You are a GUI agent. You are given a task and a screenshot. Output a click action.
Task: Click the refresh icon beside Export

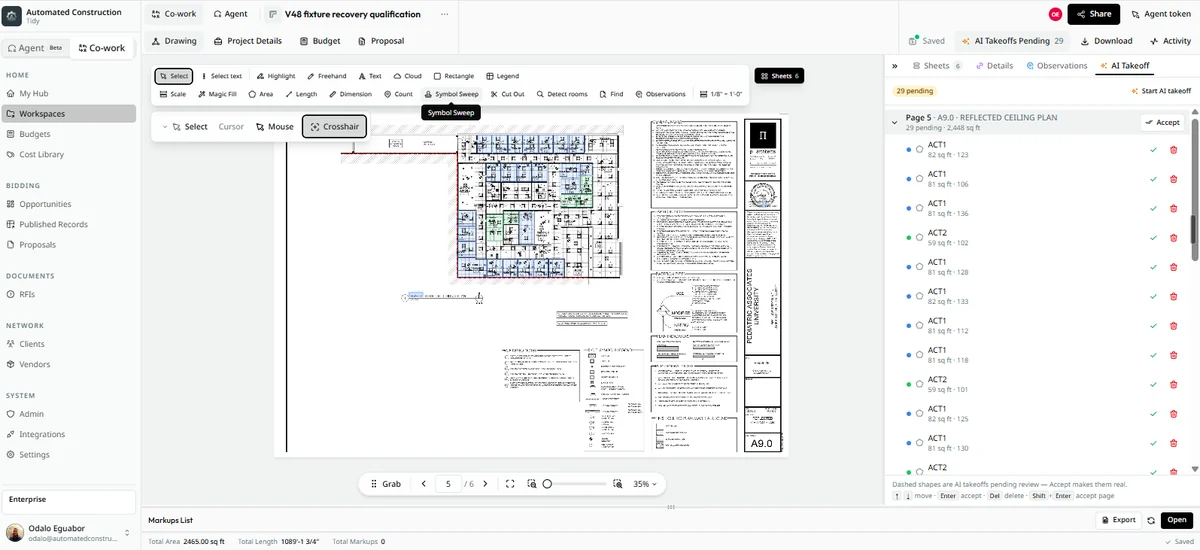[x=1151, y=520]
